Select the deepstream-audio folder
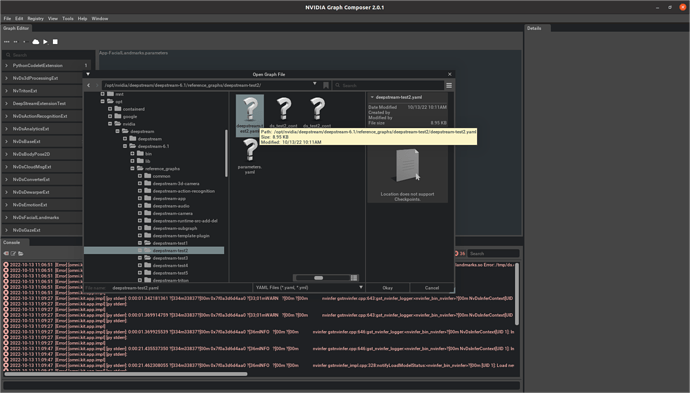 coord(171,206)
